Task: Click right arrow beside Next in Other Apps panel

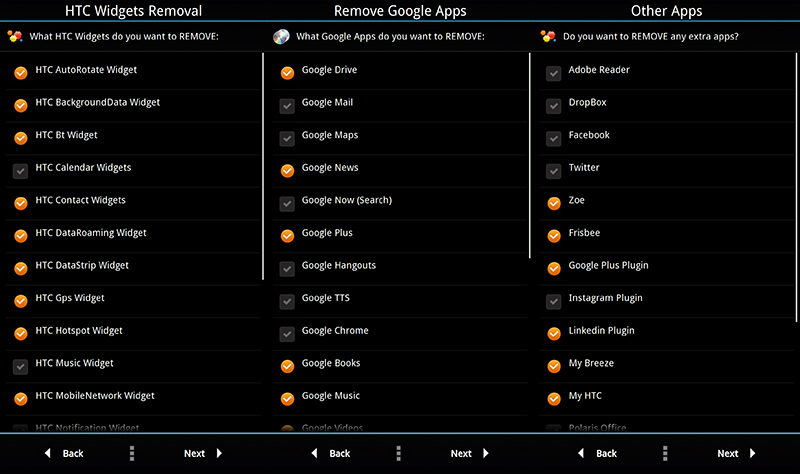Action: tap(753, 453)
